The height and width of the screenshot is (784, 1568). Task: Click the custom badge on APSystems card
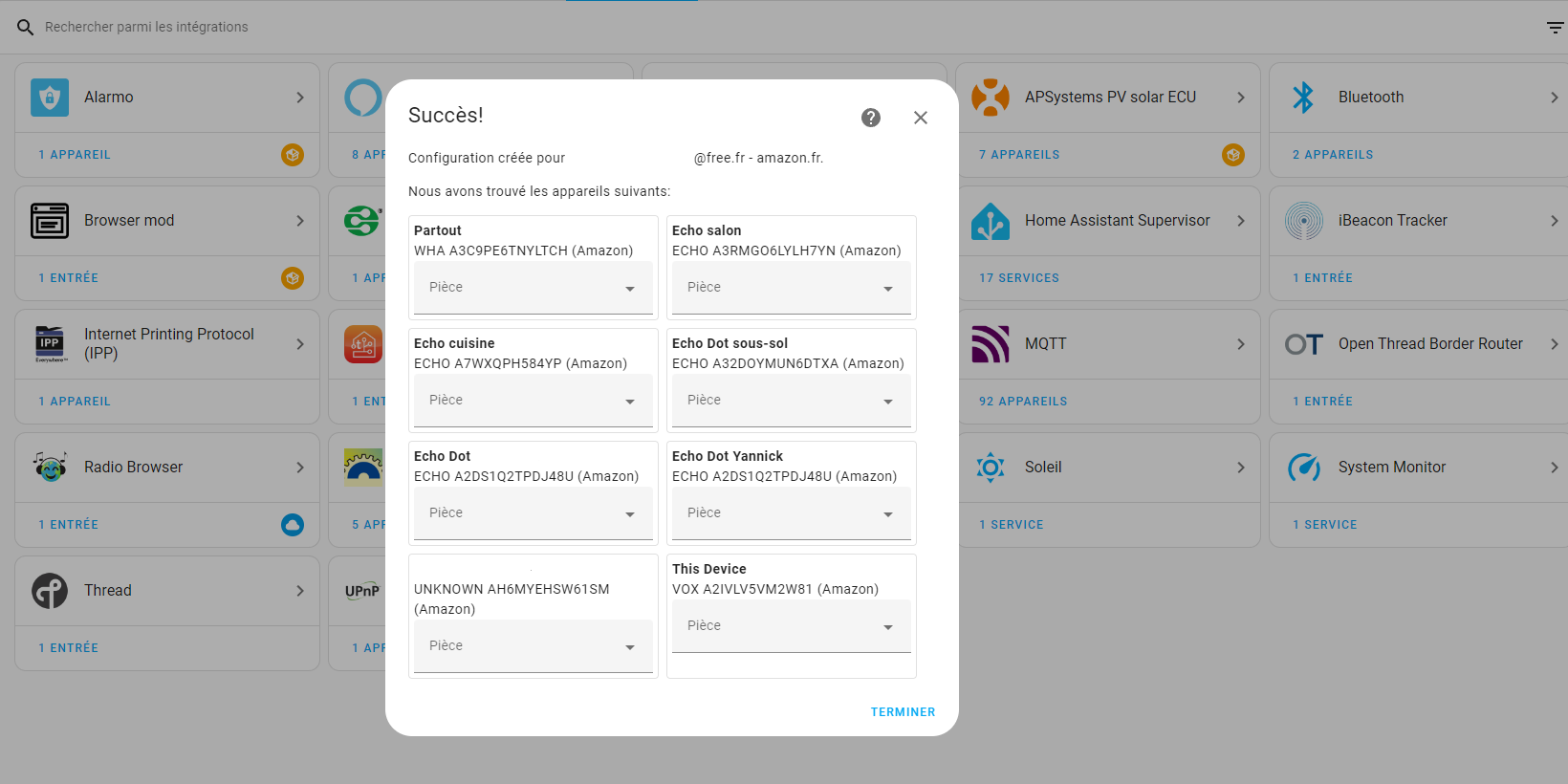(x=1233, y=155)
